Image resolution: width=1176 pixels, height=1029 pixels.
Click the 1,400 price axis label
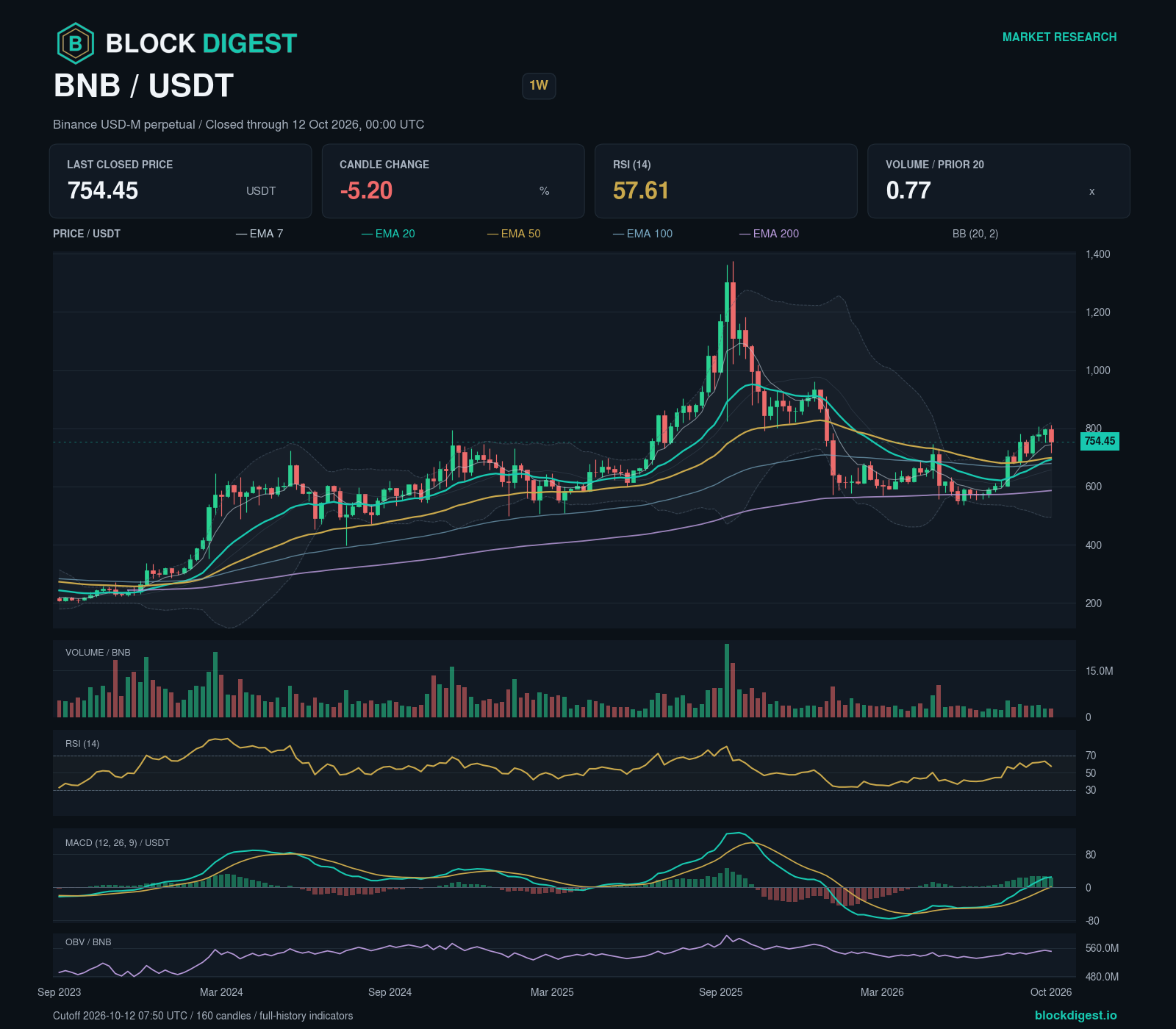(1098, 254)
